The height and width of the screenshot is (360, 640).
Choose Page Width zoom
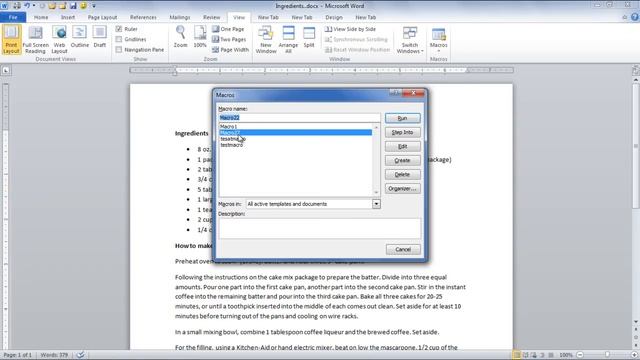[x=230, y=49]
